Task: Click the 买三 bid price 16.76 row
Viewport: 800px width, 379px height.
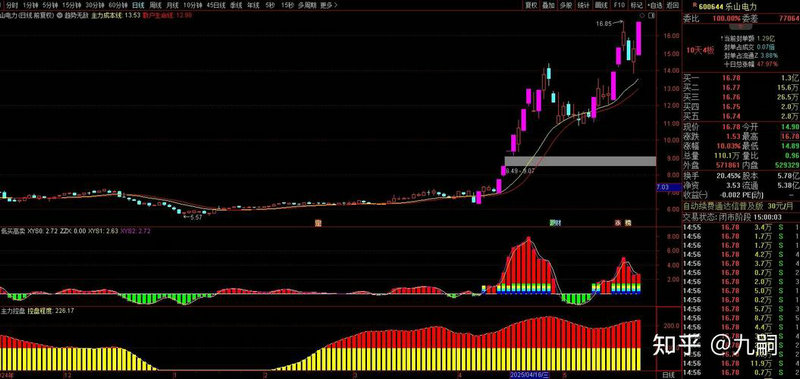Action: point(741,97)
